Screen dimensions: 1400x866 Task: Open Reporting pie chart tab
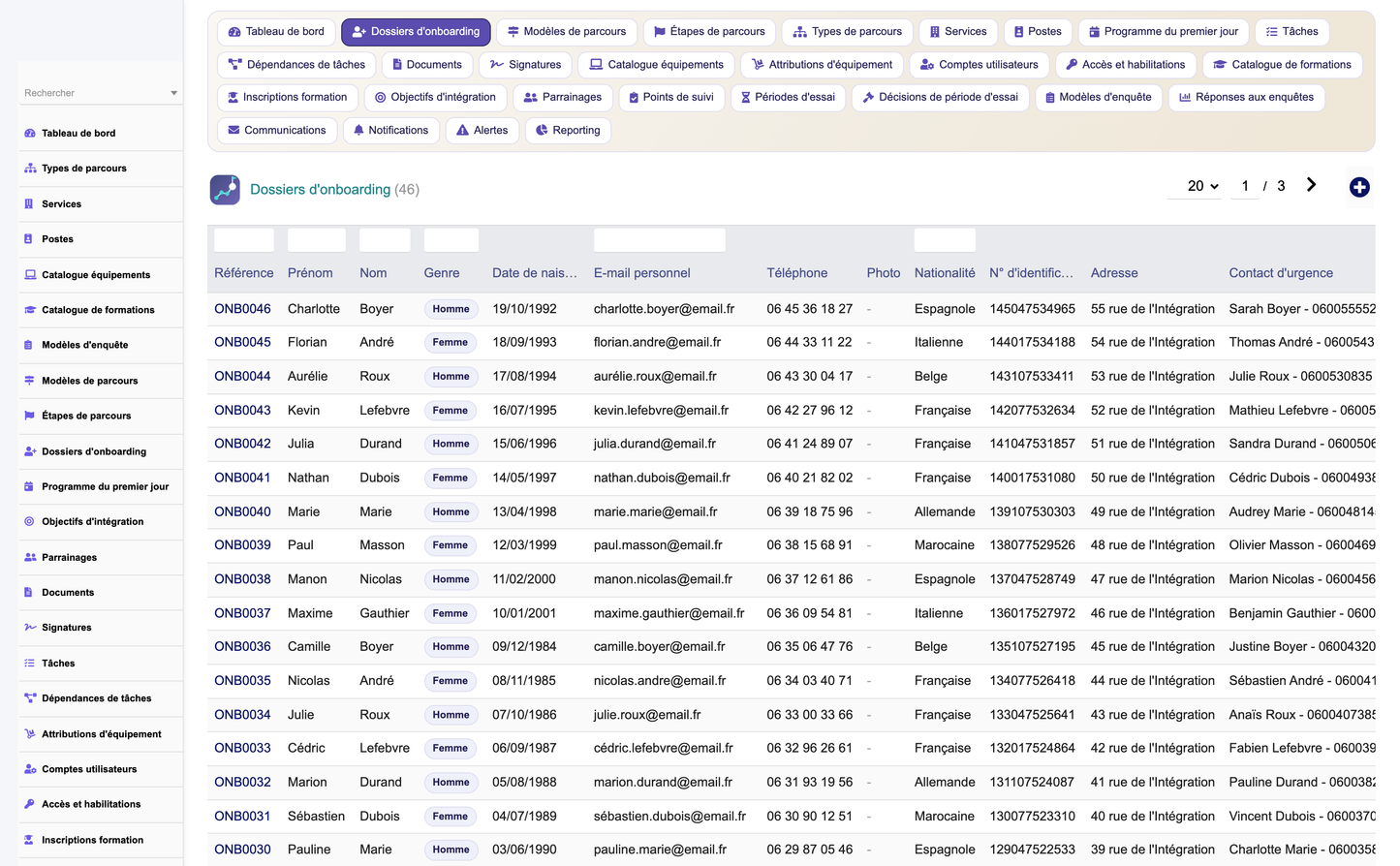coord(568,130)
